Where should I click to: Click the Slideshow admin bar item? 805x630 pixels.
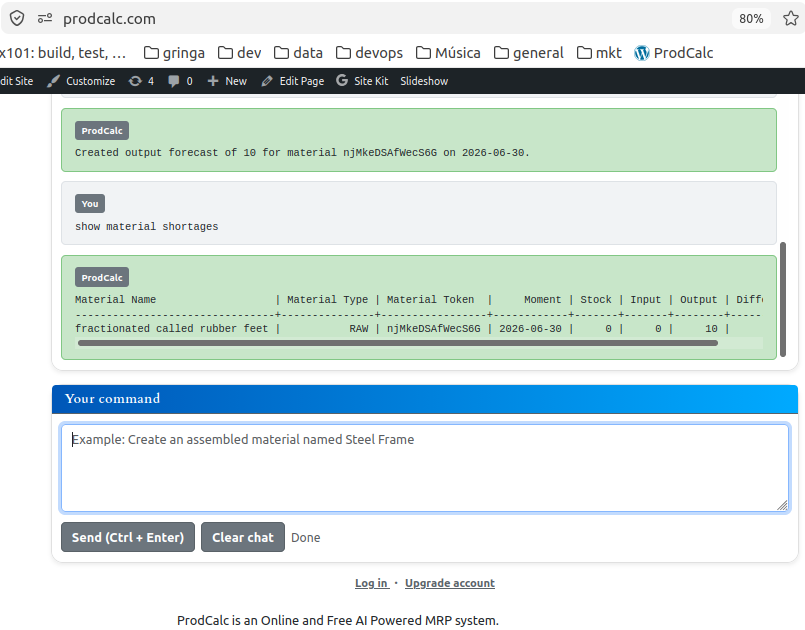point(424,81)
